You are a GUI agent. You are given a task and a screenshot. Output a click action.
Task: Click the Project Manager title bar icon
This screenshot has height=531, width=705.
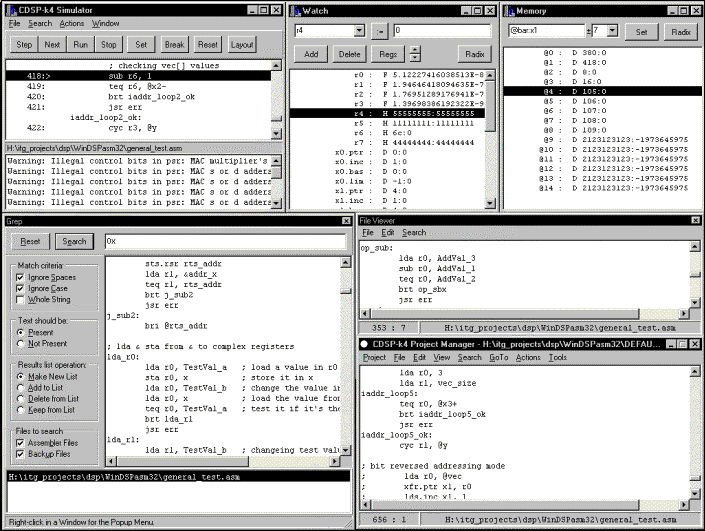[364, 344]
